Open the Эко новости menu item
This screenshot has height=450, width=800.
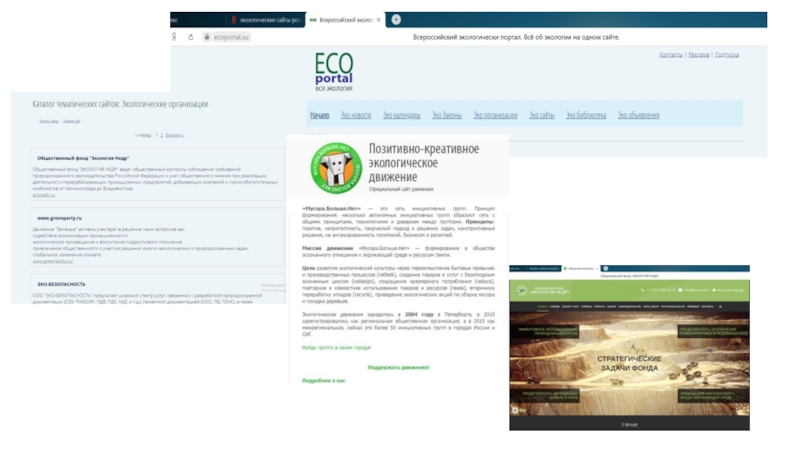point(356,115)
